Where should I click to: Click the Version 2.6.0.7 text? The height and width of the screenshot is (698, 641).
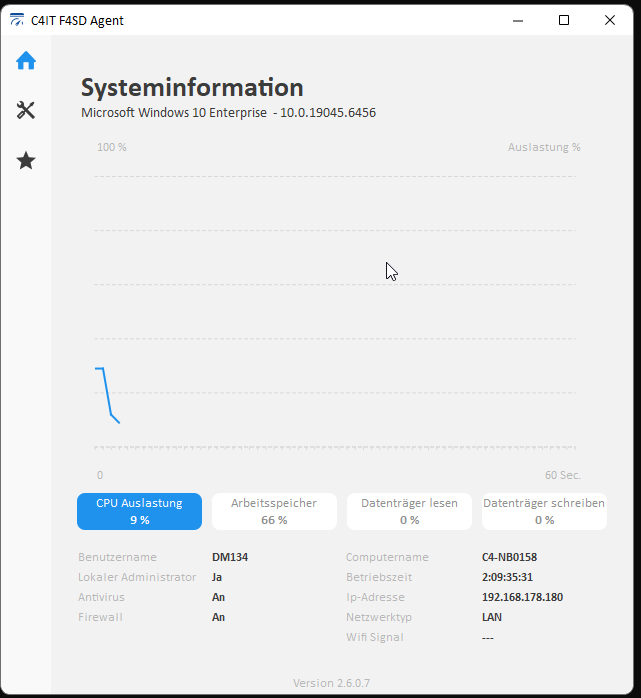pos(331,683)
